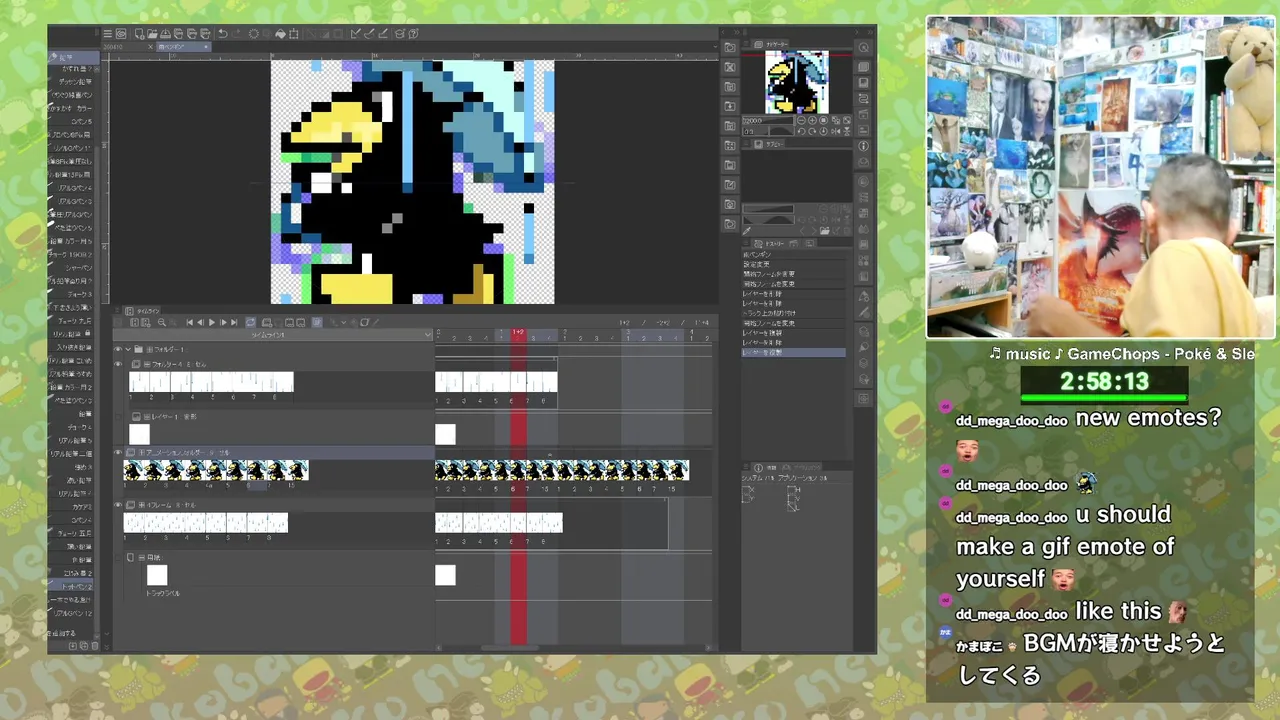Screen dimensions: 1280x720
Task: Click the Navigator penguin thumbnail
Action: click(x=797, y=81)
